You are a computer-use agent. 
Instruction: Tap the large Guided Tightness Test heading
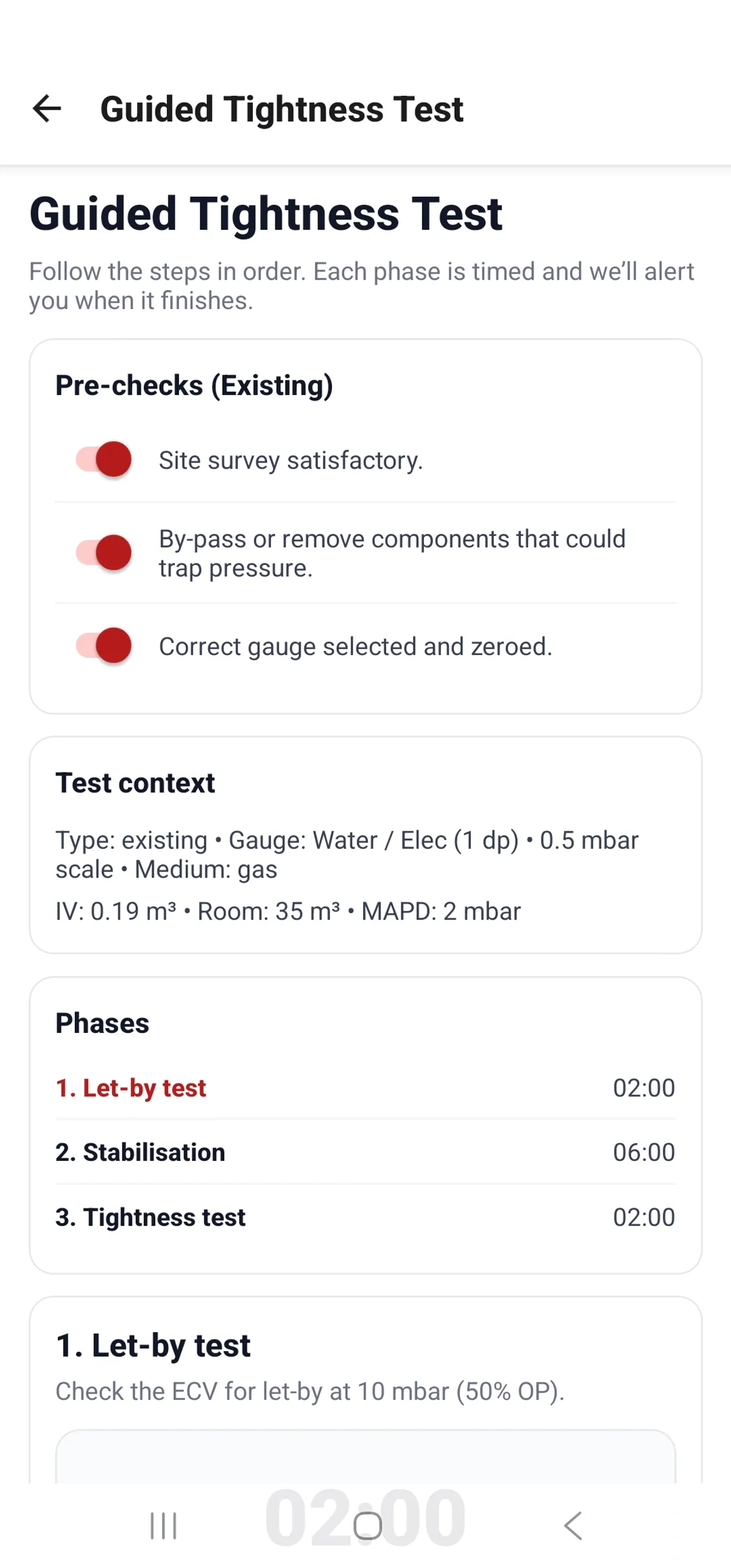pyautogui.click(x=266, y=214)
